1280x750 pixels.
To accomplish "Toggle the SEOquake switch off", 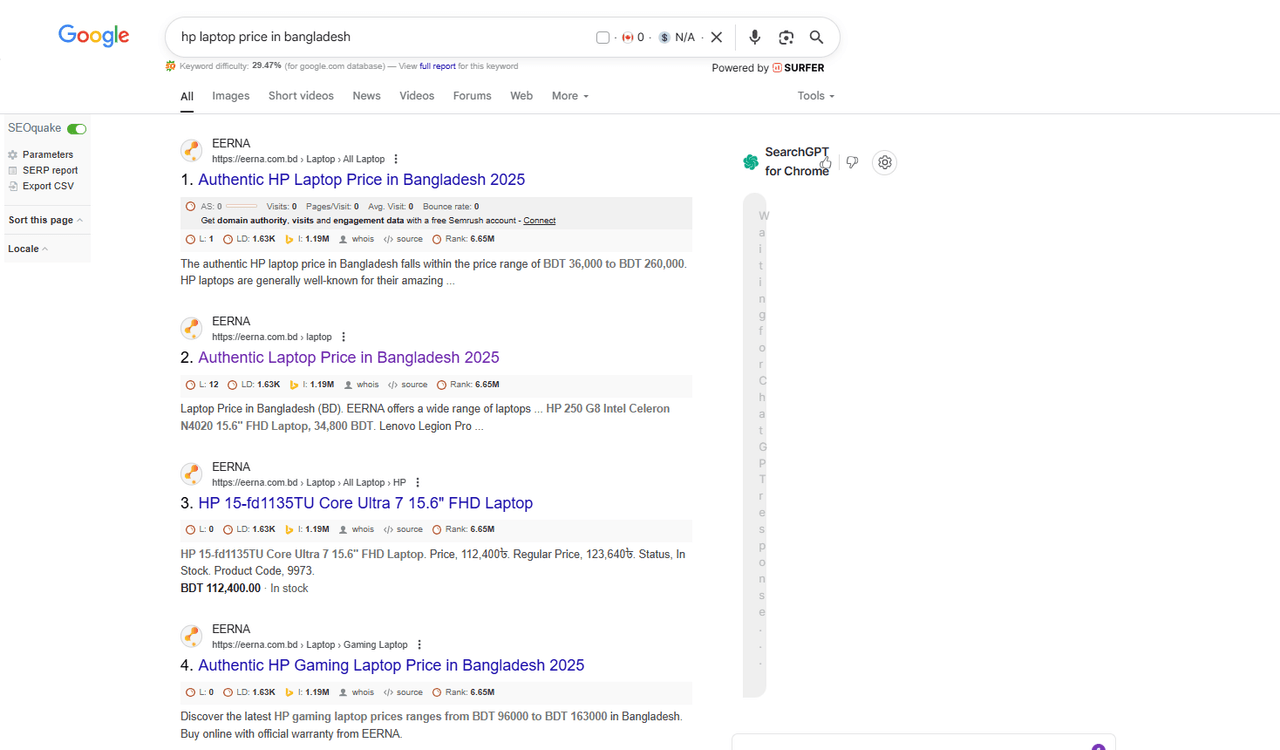I will 77,129.
